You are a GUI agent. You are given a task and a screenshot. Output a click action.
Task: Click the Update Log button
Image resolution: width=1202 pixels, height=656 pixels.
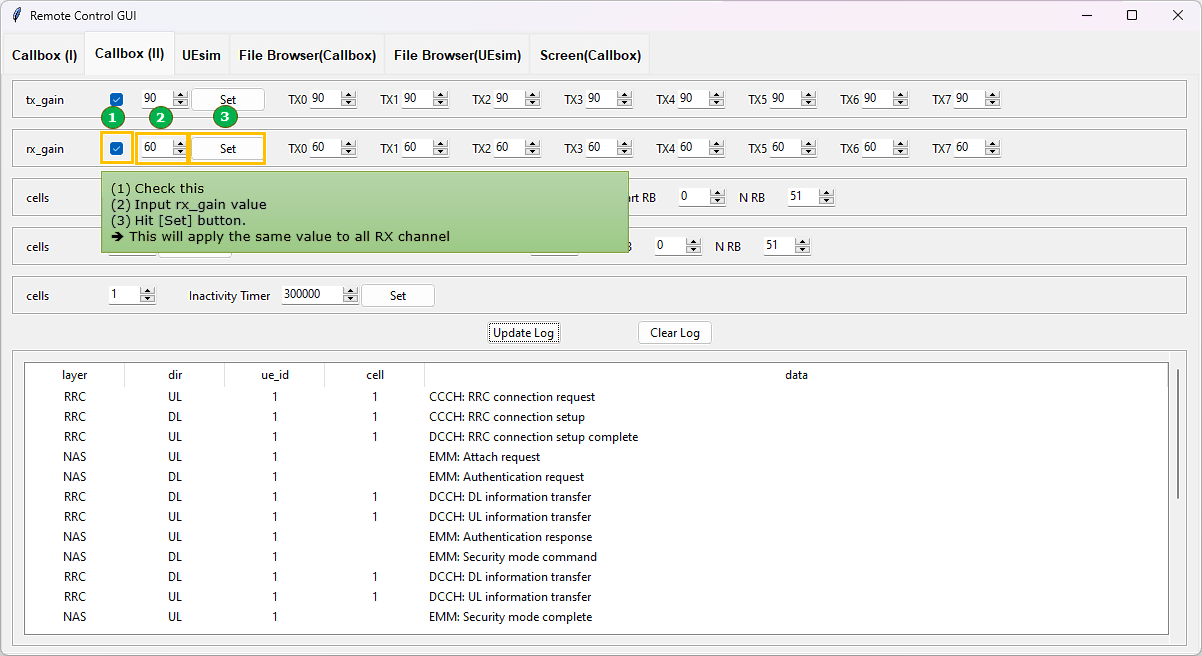524,332
